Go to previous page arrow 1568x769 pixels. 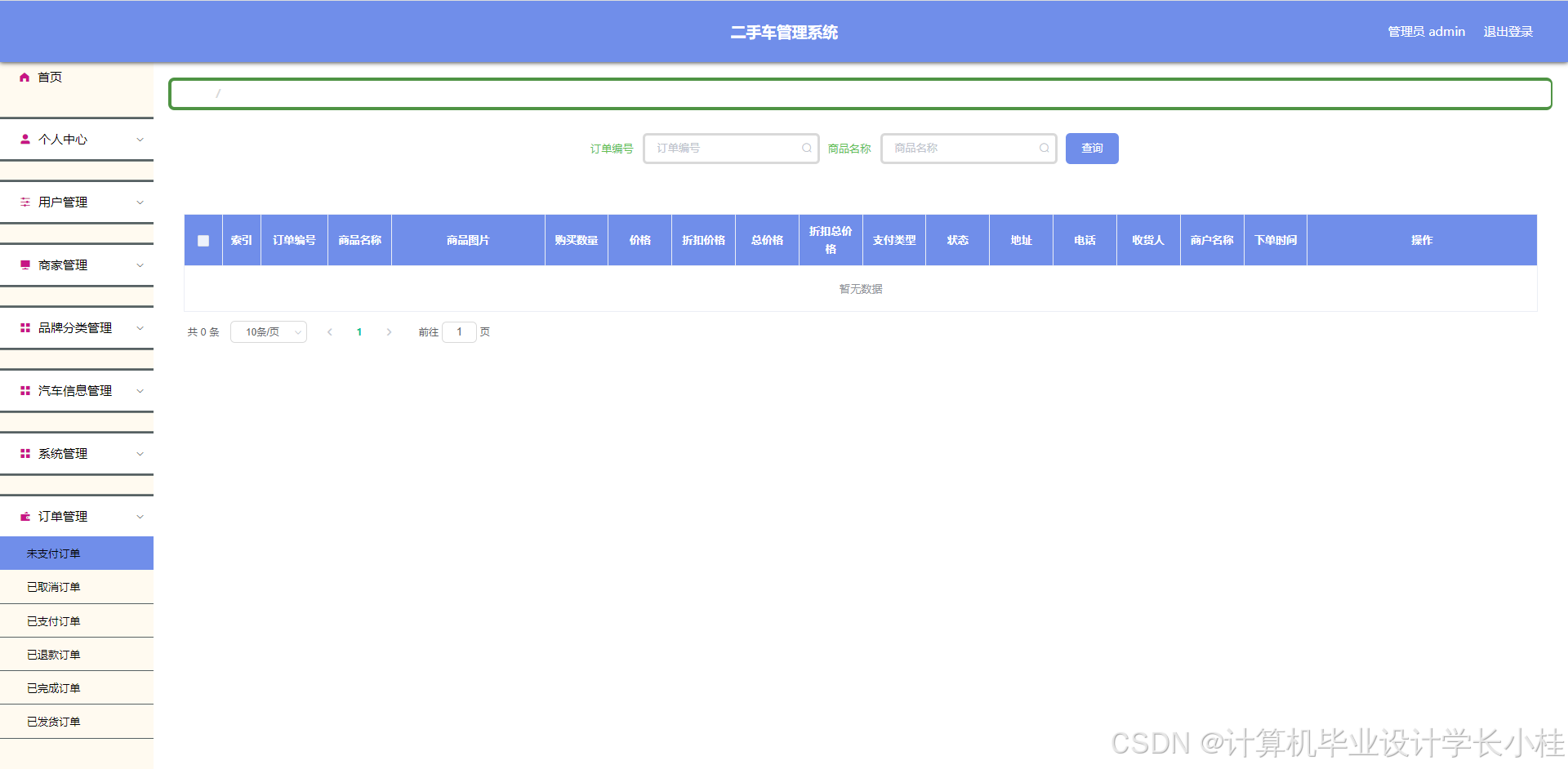(x=330, y=332)
